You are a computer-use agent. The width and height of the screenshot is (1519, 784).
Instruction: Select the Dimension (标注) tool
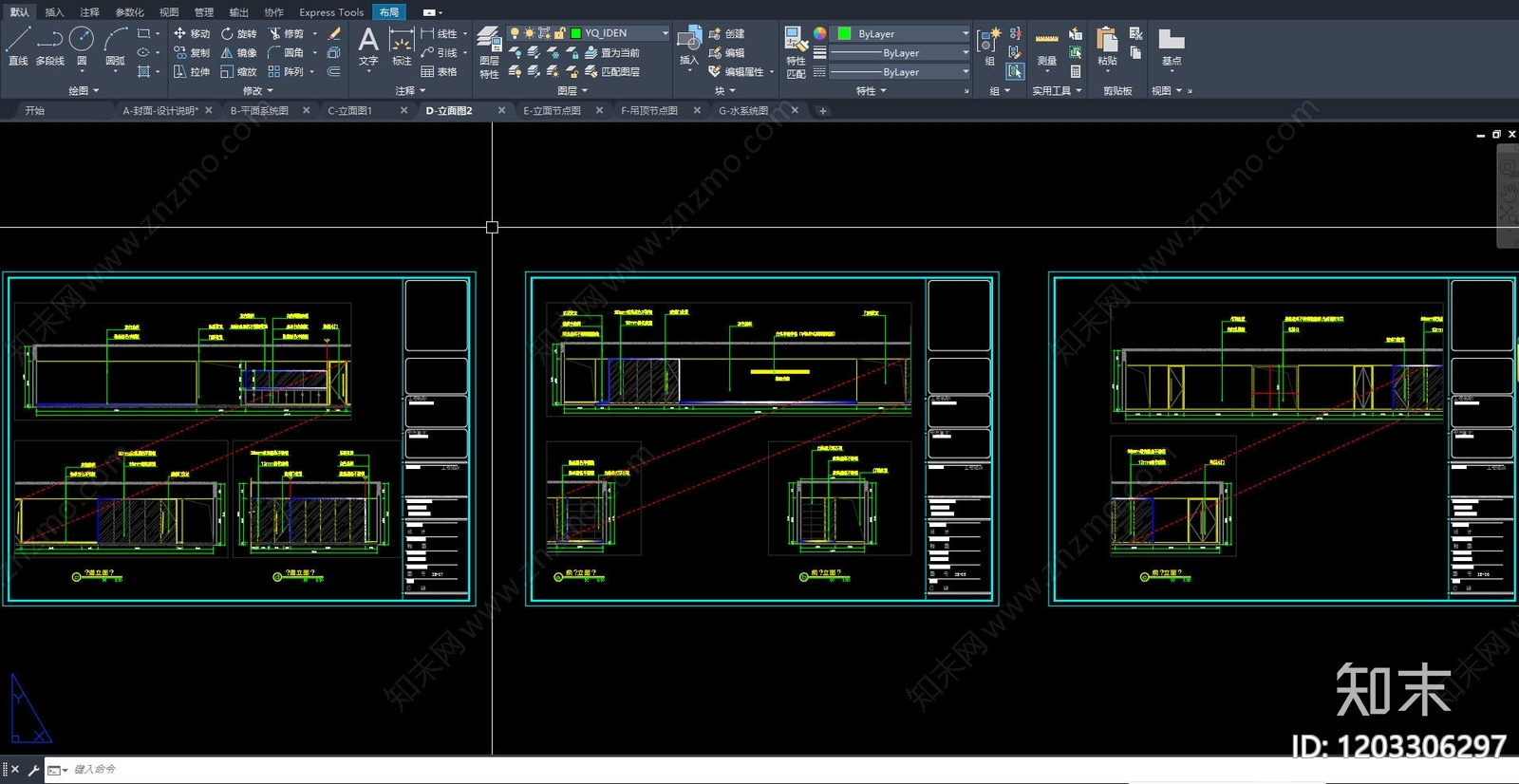click(x=402, y=46)
